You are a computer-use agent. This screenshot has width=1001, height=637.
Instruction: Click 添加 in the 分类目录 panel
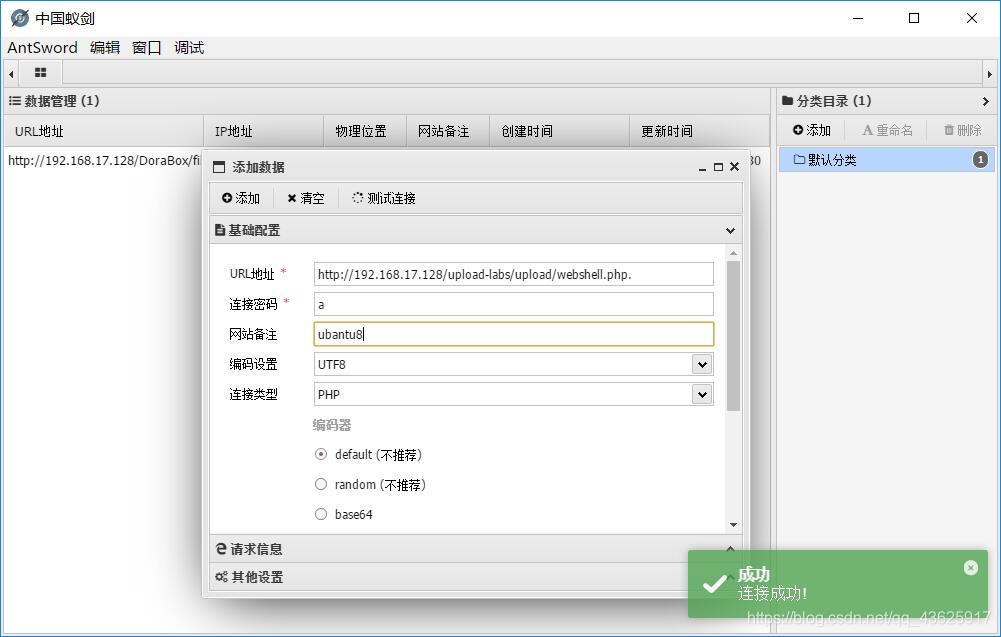pyautogui.click(x=811, y=130)
